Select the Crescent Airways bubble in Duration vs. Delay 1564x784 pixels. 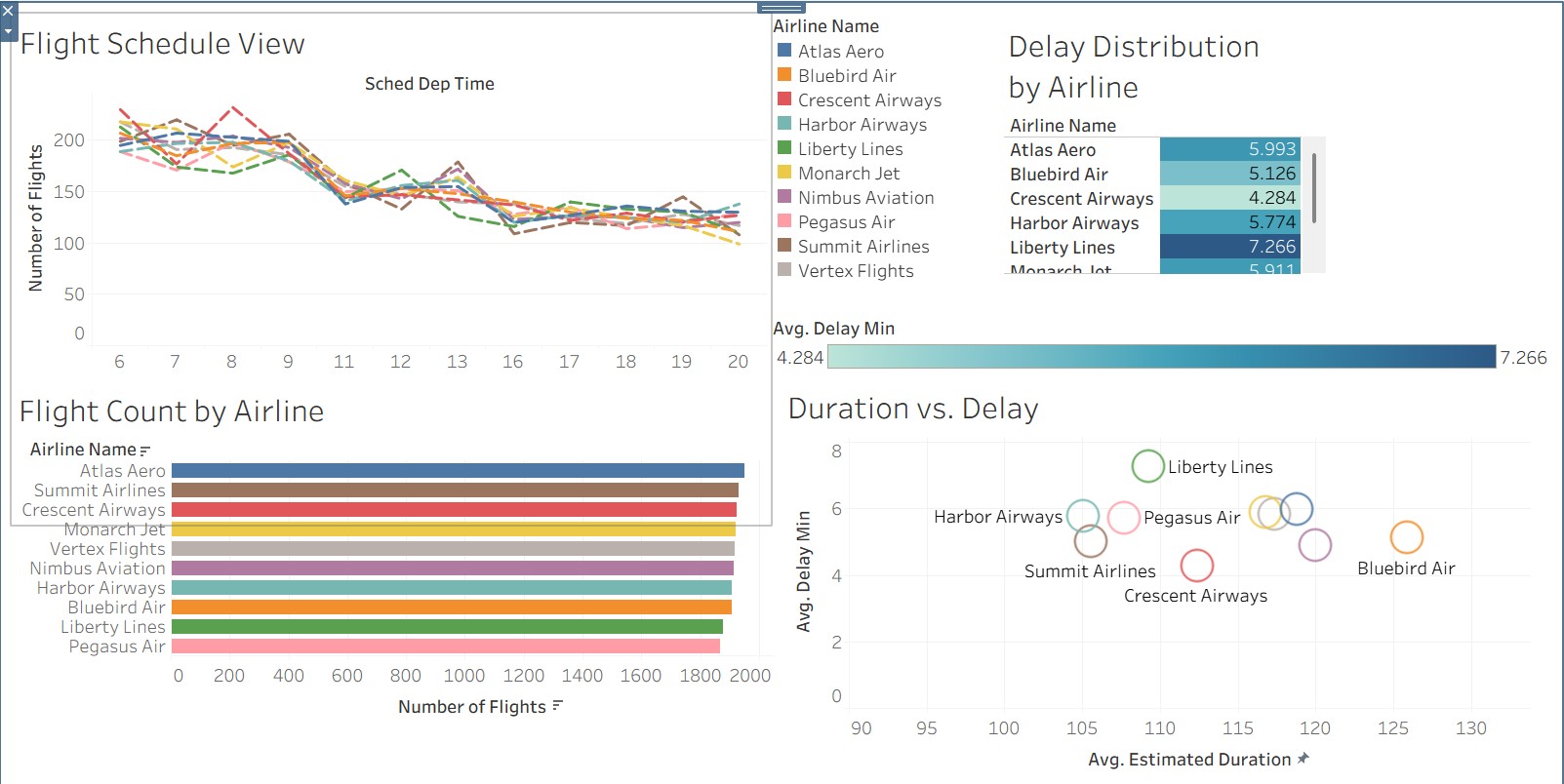pyautogui.click(x=1197, y=565)
